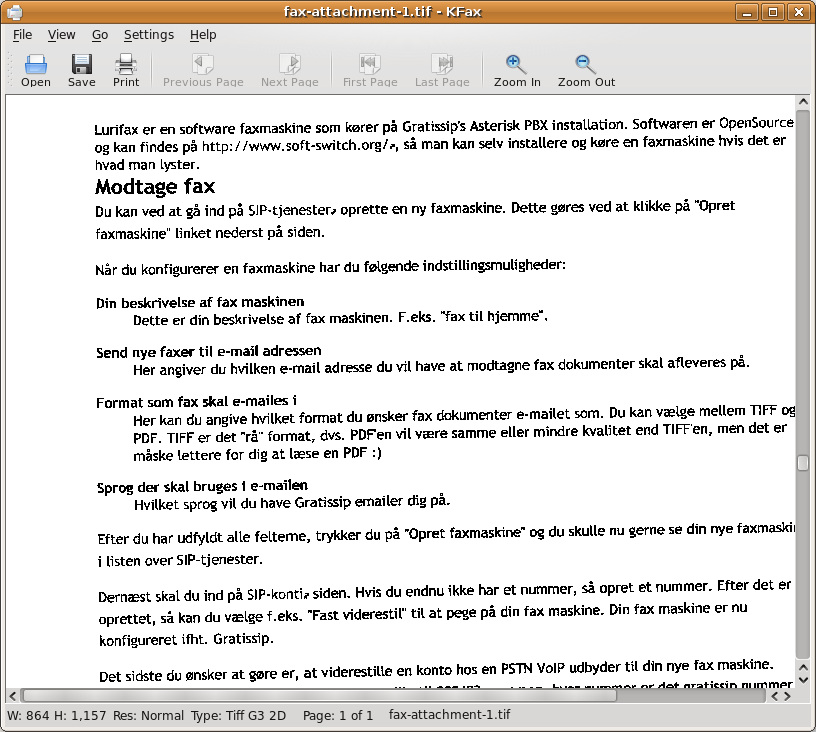Click status text 'W: 864 H: 1,157'
The height and width of the screenshot is (732, 816).
click(57, 715)
